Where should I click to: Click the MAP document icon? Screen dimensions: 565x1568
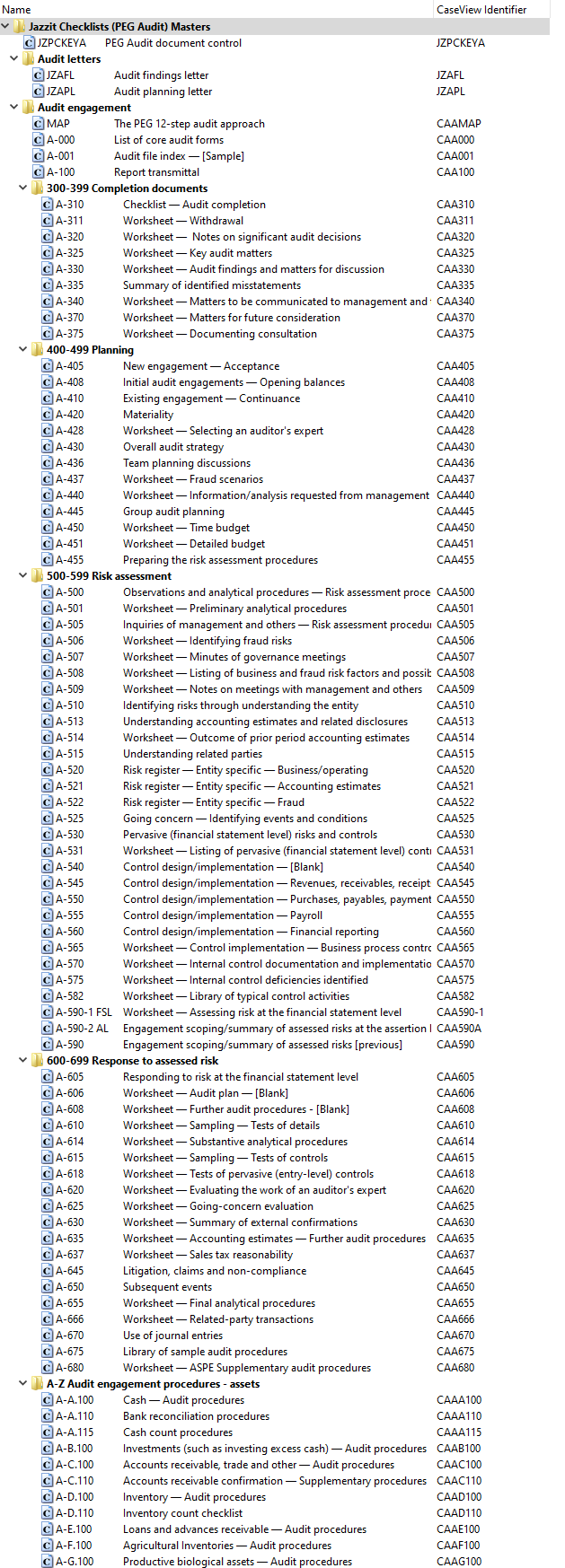(x=39, y=124)
